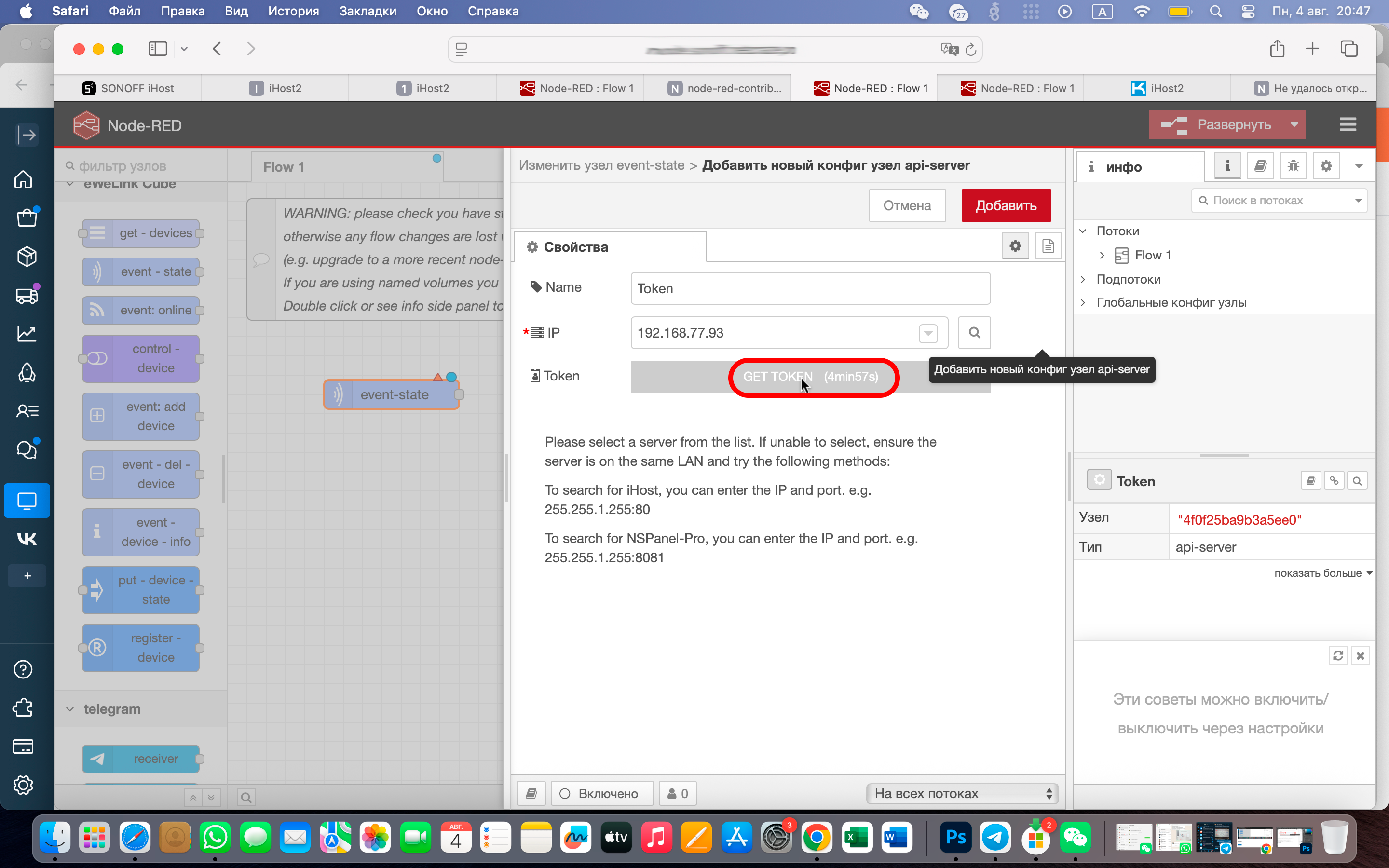Open the IP address dropdown arrow
Image resolution: width=1389 pixels, height=868 pixels.
click(927, 333)
